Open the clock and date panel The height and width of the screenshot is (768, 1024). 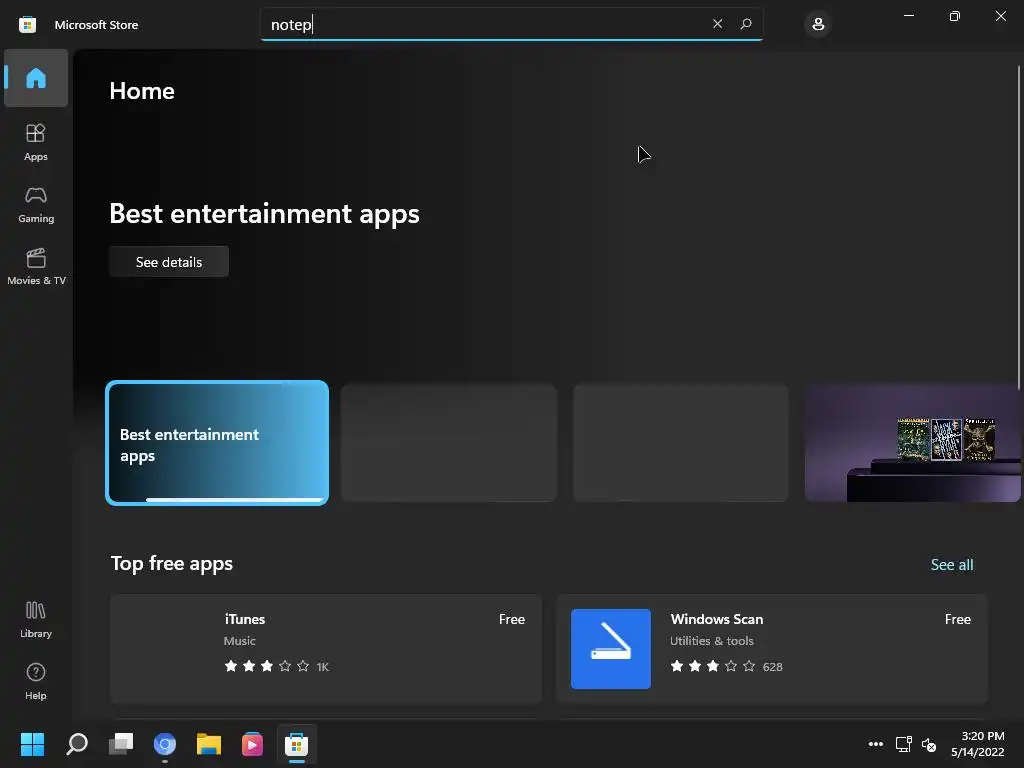(x=977, y=744)
